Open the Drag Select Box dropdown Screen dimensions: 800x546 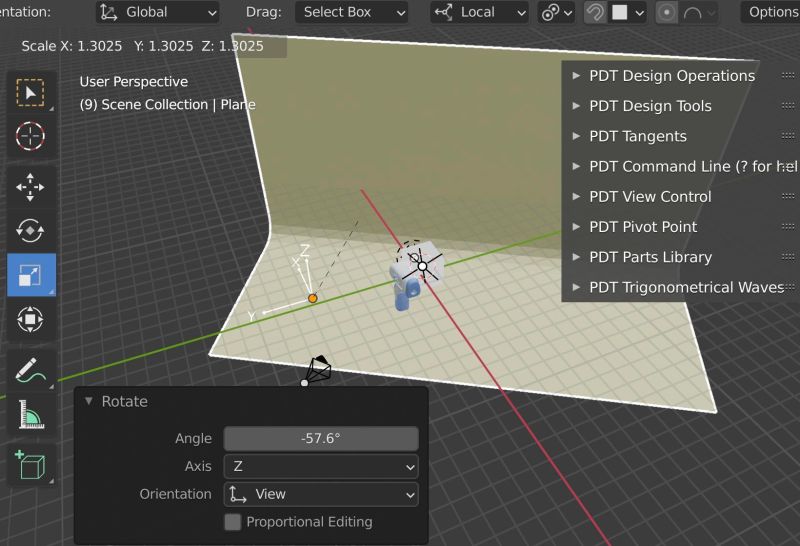pyautogui.click(x=352, y=12)
